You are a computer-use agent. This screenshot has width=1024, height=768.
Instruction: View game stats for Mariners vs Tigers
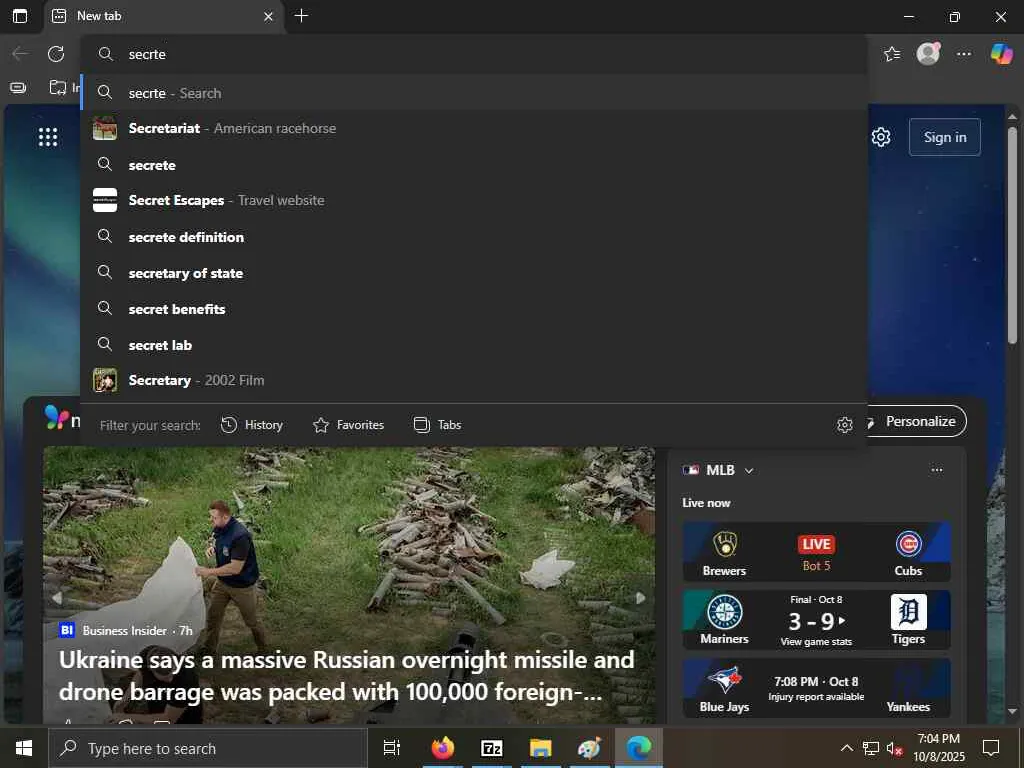816,642
